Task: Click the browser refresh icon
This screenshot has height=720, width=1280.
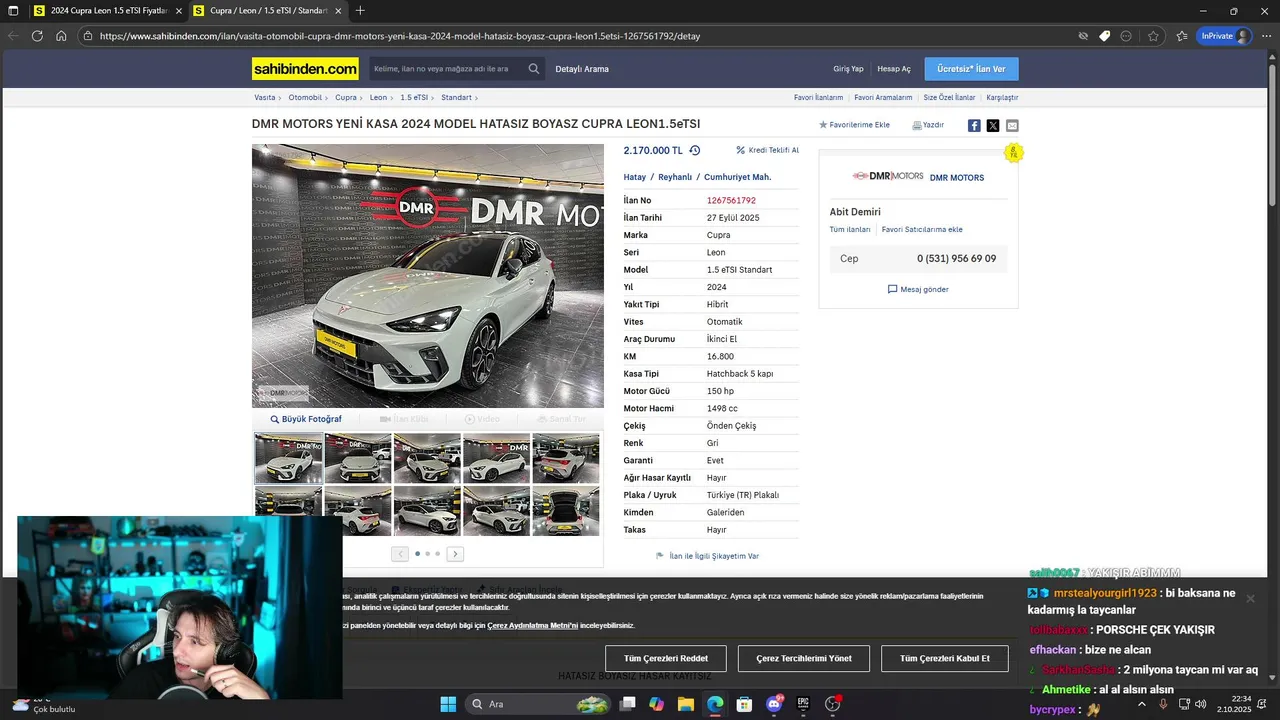Action: coord(37,36)
